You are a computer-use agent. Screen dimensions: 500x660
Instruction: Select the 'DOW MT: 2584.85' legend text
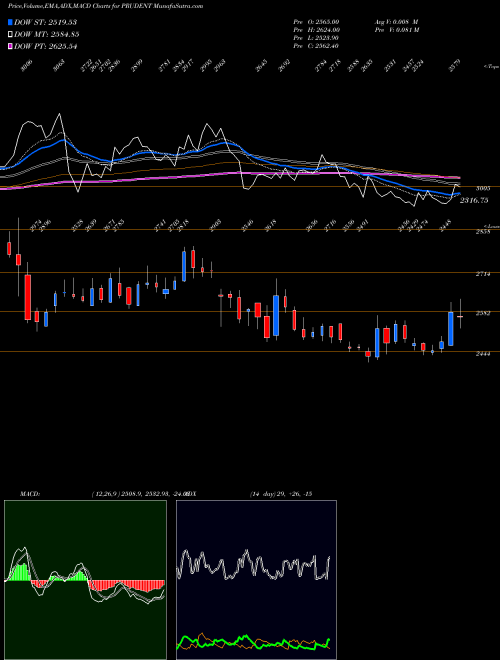47,35
